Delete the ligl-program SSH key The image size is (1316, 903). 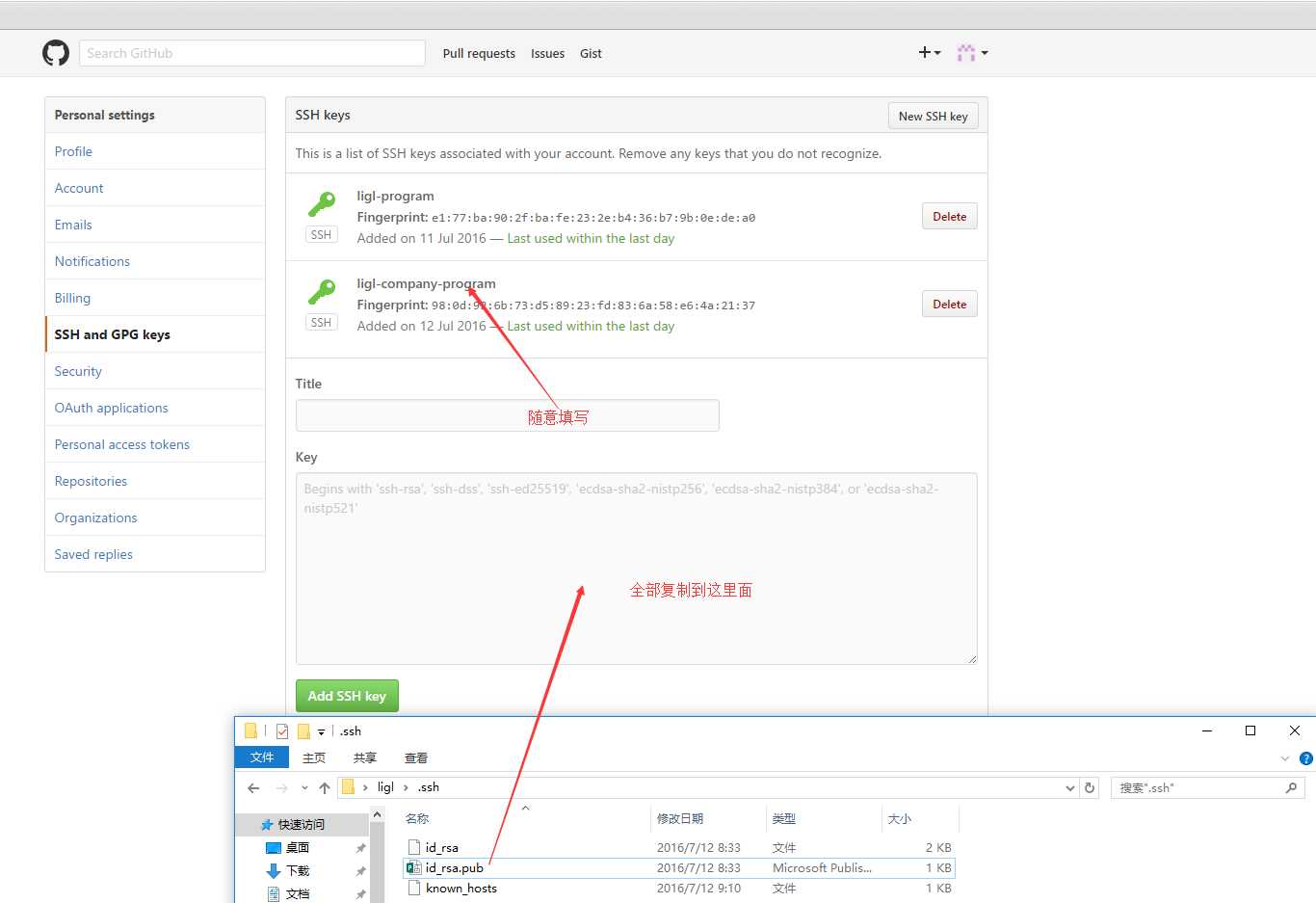coord(949,217)
